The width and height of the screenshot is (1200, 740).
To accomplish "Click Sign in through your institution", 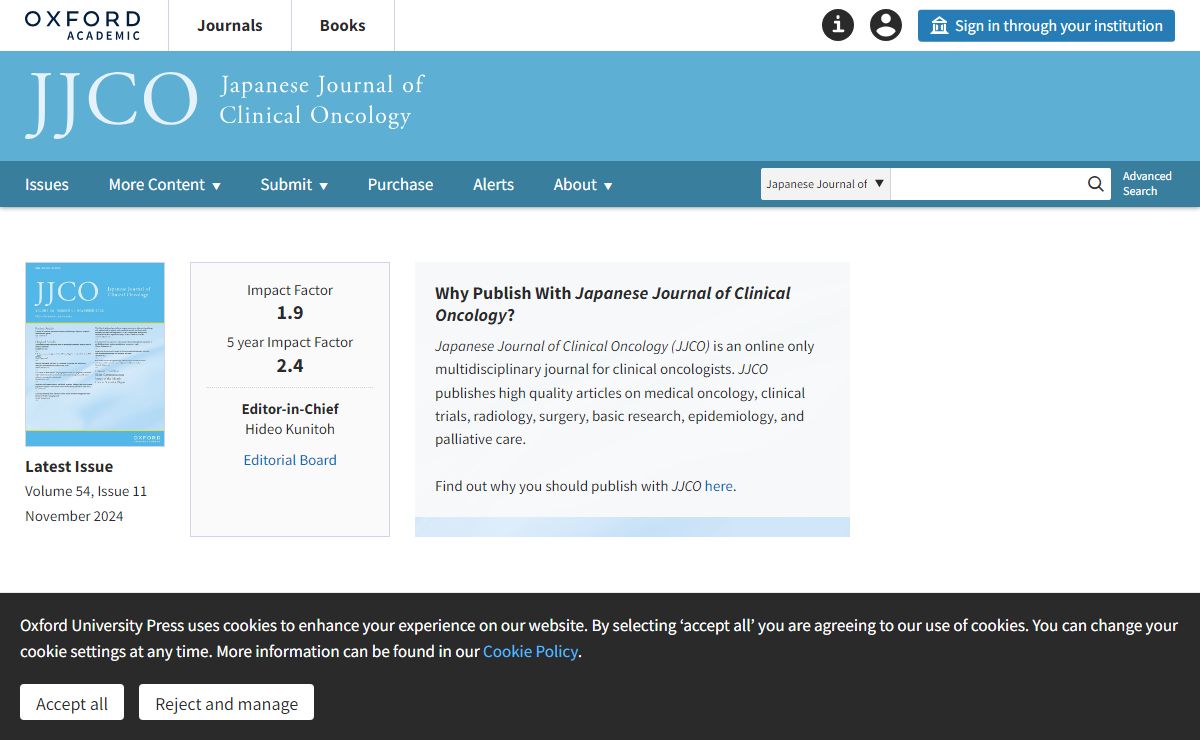I will [1046, 26].
